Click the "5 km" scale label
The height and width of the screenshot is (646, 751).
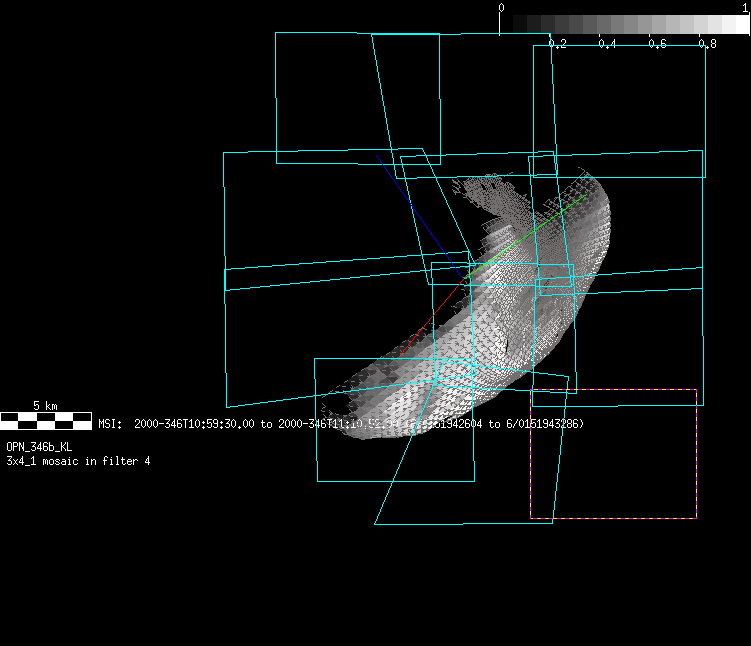click(46, 406)
